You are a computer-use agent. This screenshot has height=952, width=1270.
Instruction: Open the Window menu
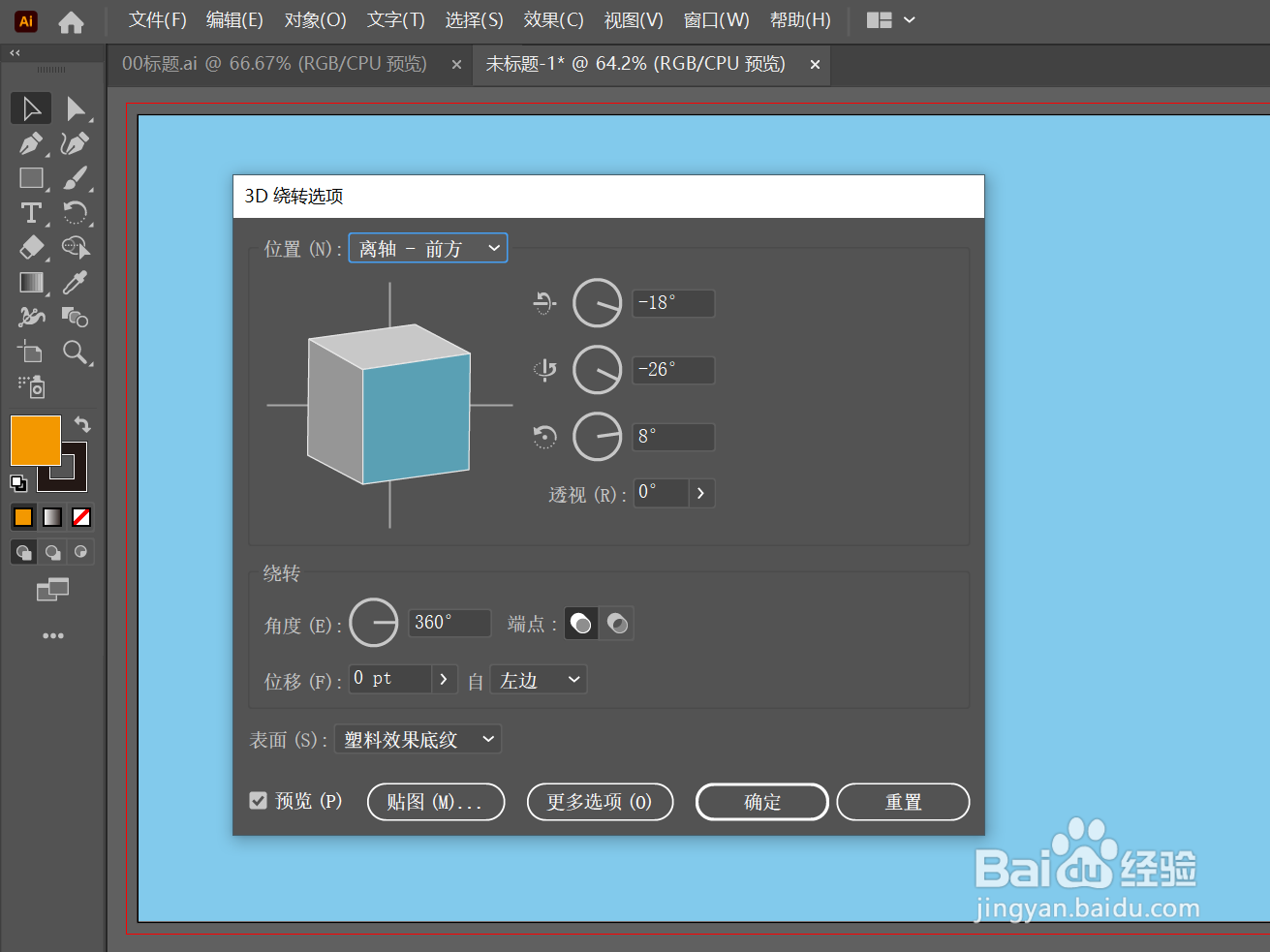coord(717,20)
